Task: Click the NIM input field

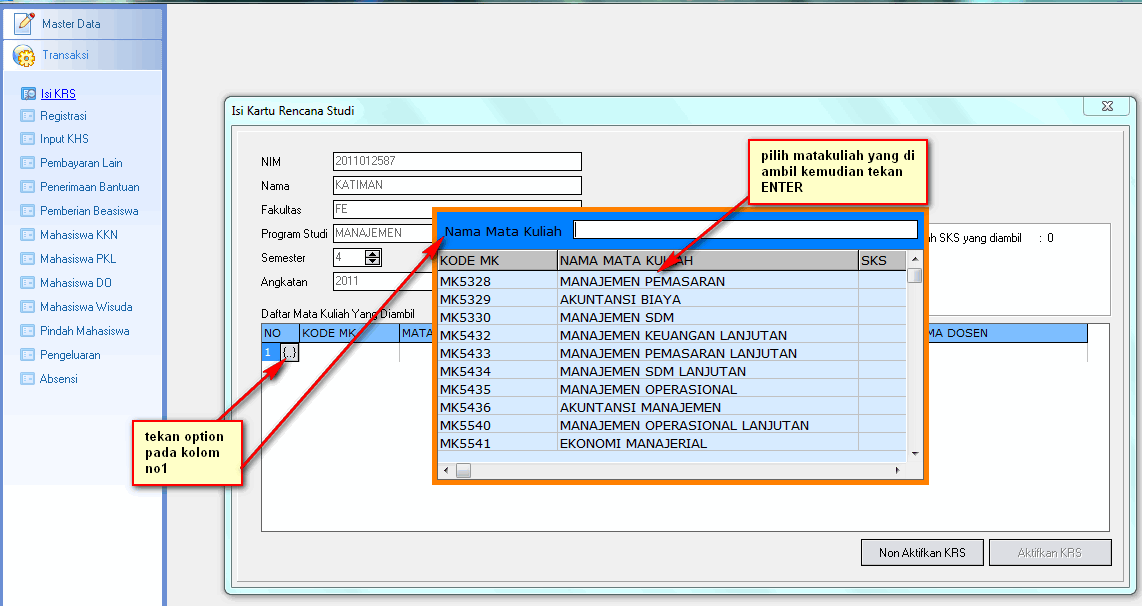Action: point(457,161)
